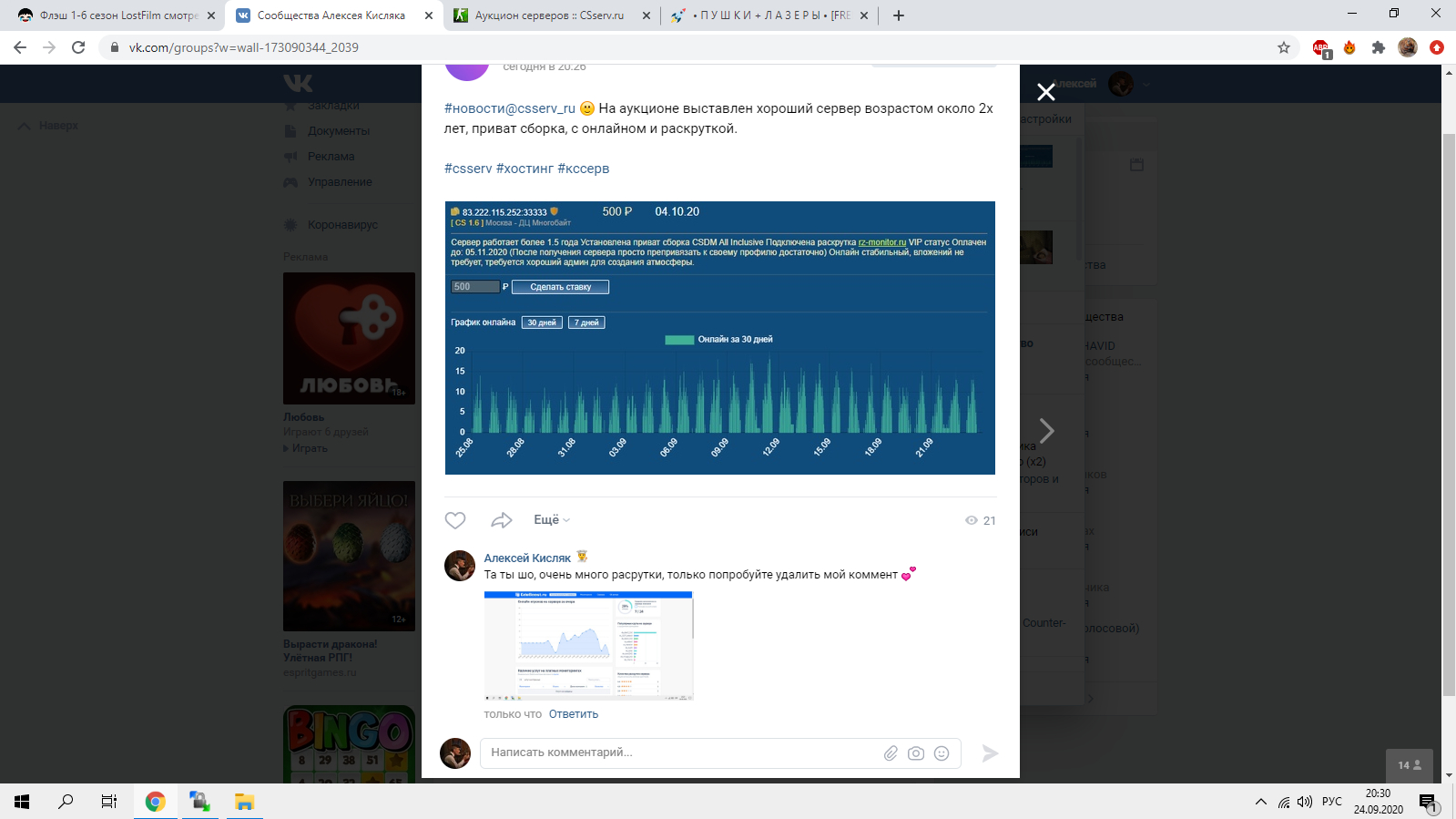Show hidden tray icons chevron
The width and height of the screenshot is (1456, 819).
point(1261,802)
